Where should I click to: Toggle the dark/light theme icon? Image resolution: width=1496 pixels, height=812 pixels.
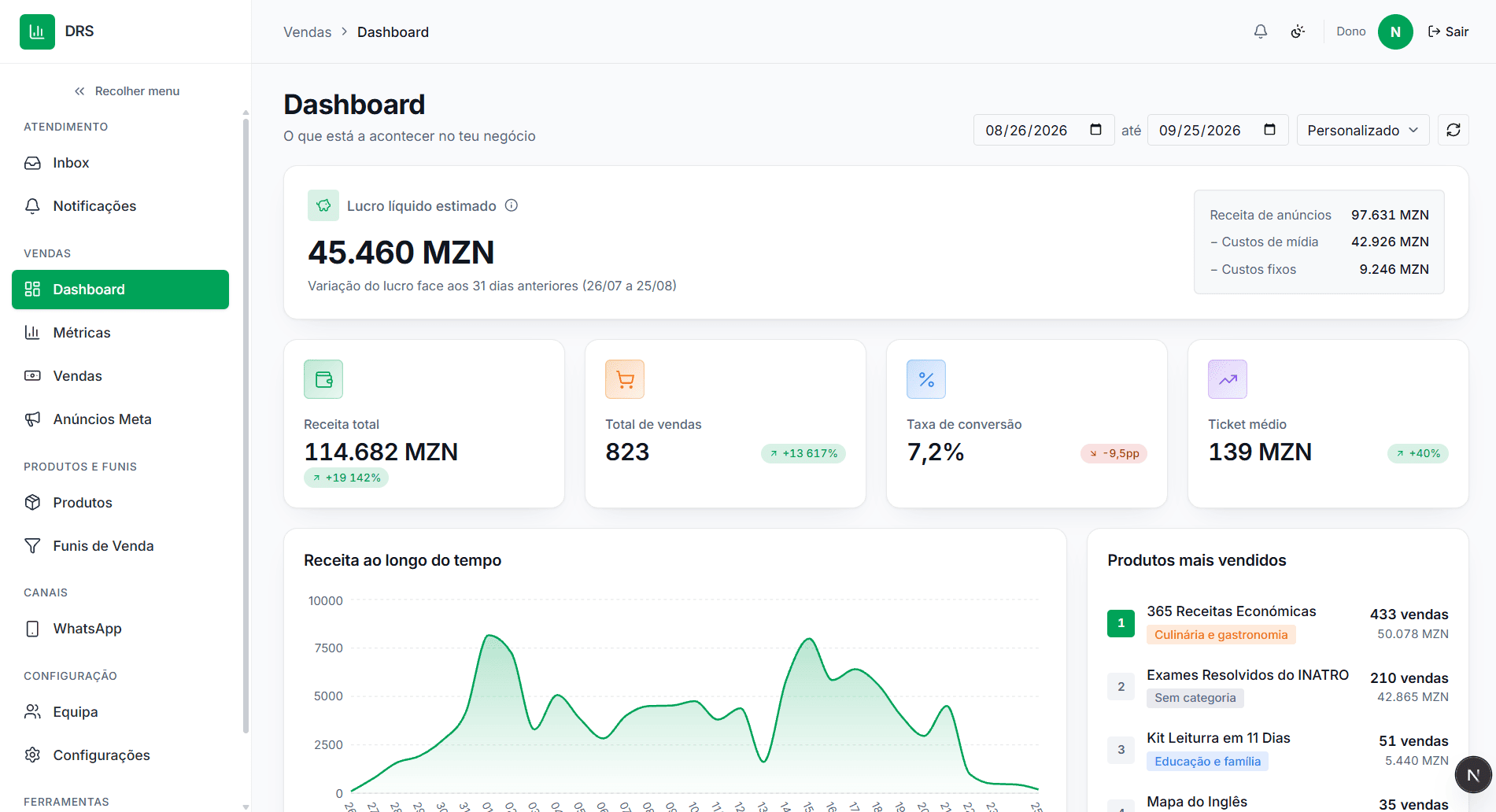click(x=1298, y=31)
